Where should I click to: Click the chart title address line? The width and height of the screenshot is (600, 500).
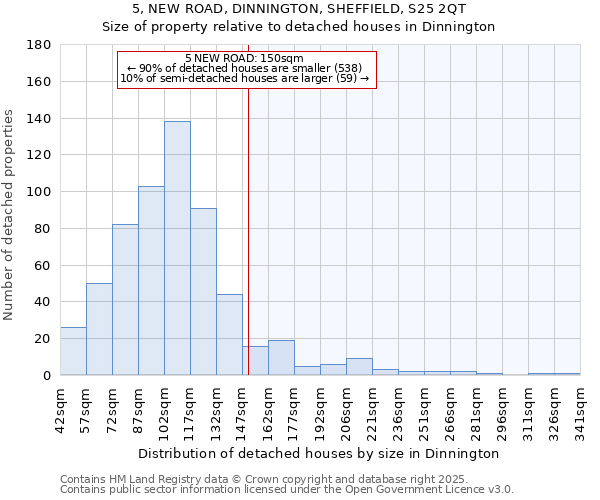pos(299,9)
